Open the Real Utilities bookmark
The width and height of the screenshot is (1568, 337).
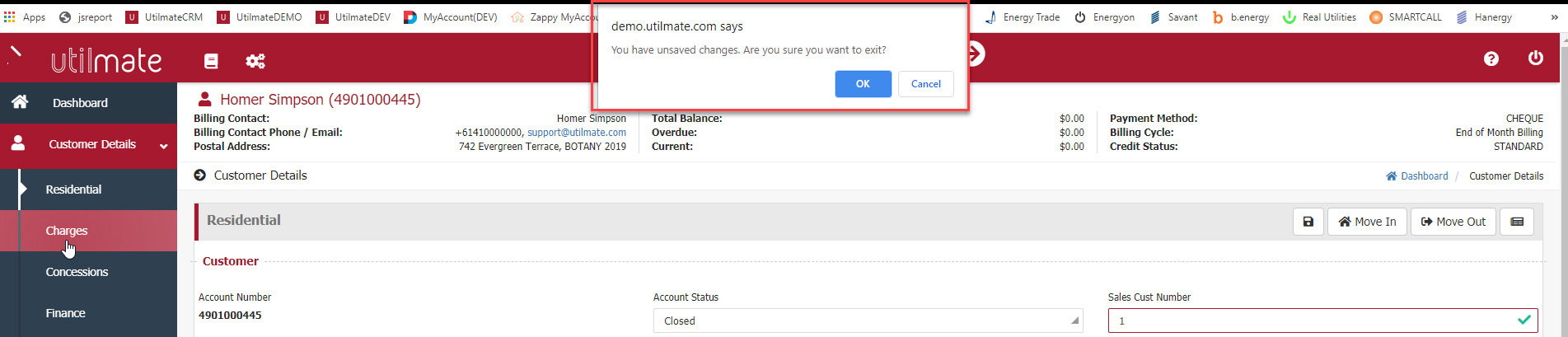point(1319,17)
